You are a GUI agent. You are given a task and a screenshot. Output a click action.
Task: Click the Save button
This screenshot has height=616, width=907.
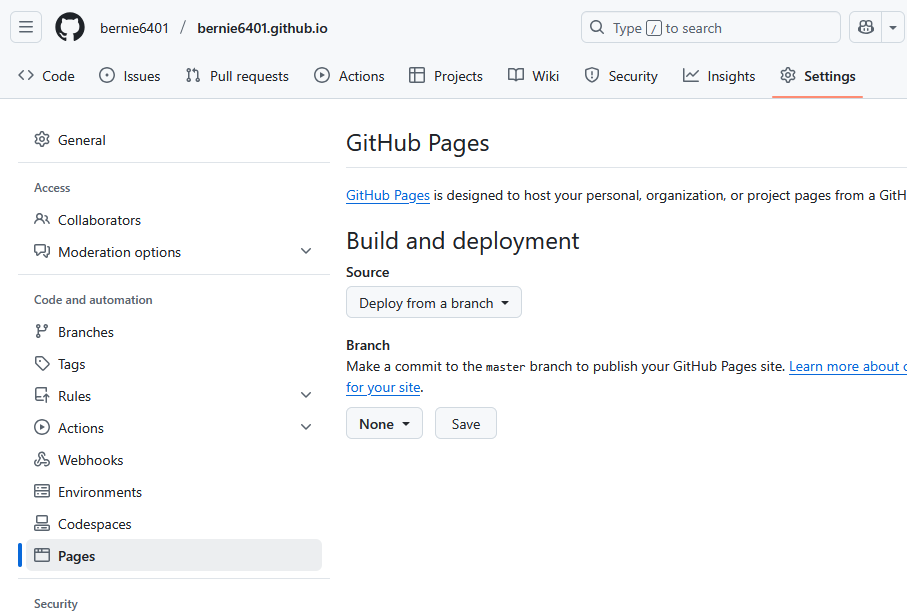pyautogui.click(x=466, y=423)
